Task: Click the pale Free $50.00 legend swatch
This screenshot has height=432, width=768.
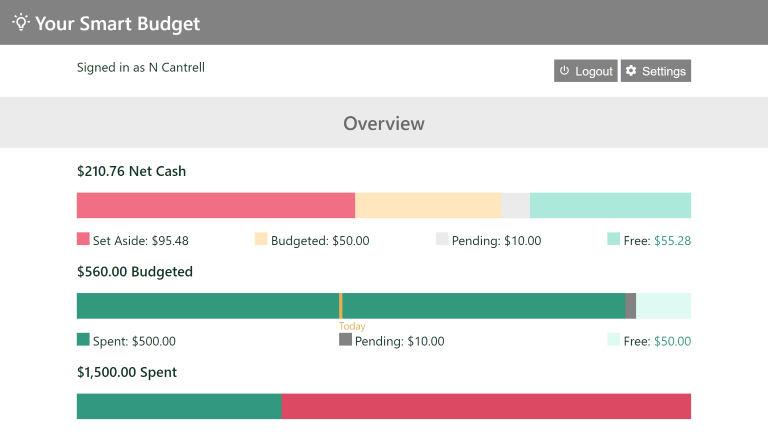Action: 613,340
